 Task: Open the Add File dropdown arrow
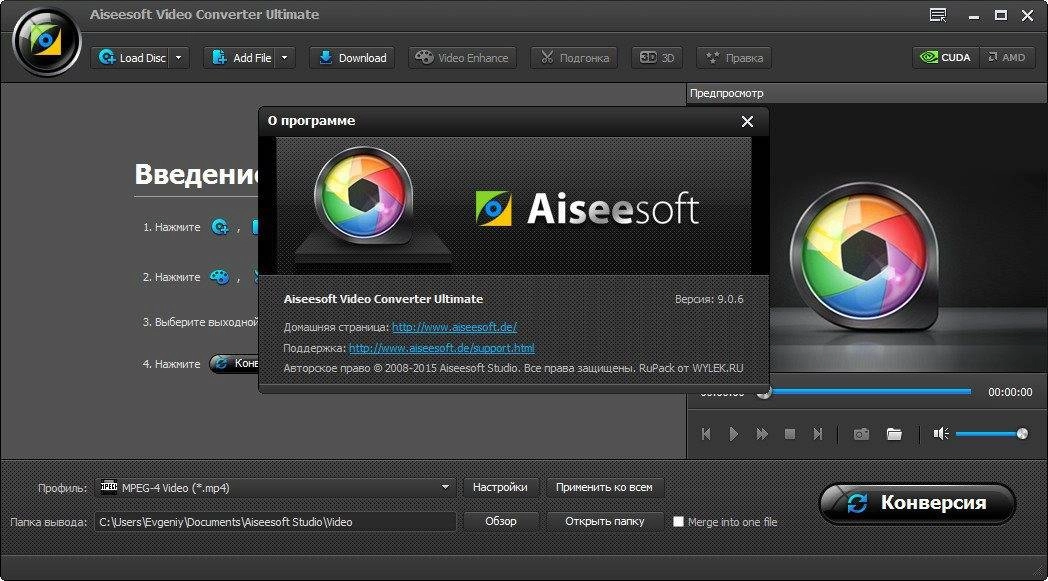(x=285, y=57)
